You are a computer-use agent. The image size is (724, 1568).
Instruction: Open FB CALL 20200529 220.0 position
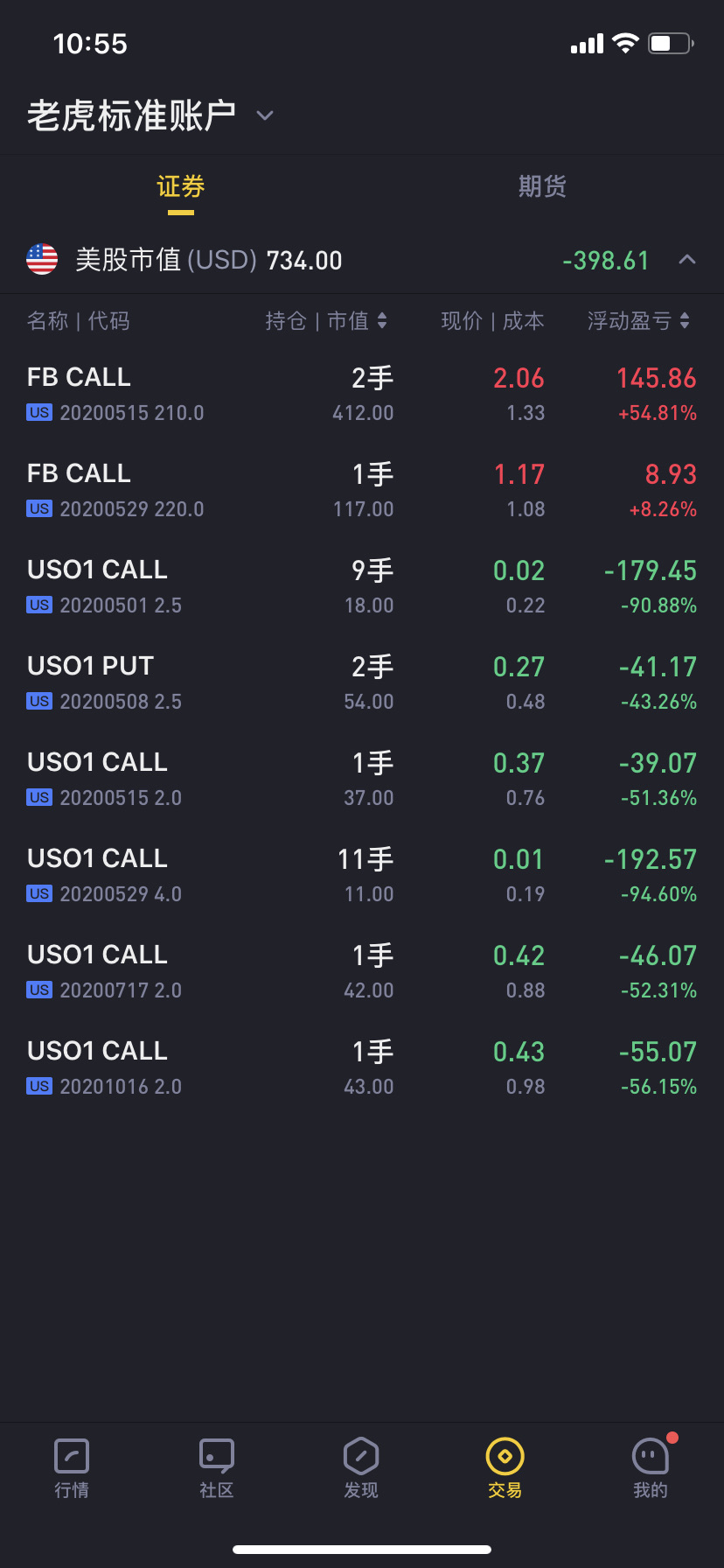coord(362,490)
